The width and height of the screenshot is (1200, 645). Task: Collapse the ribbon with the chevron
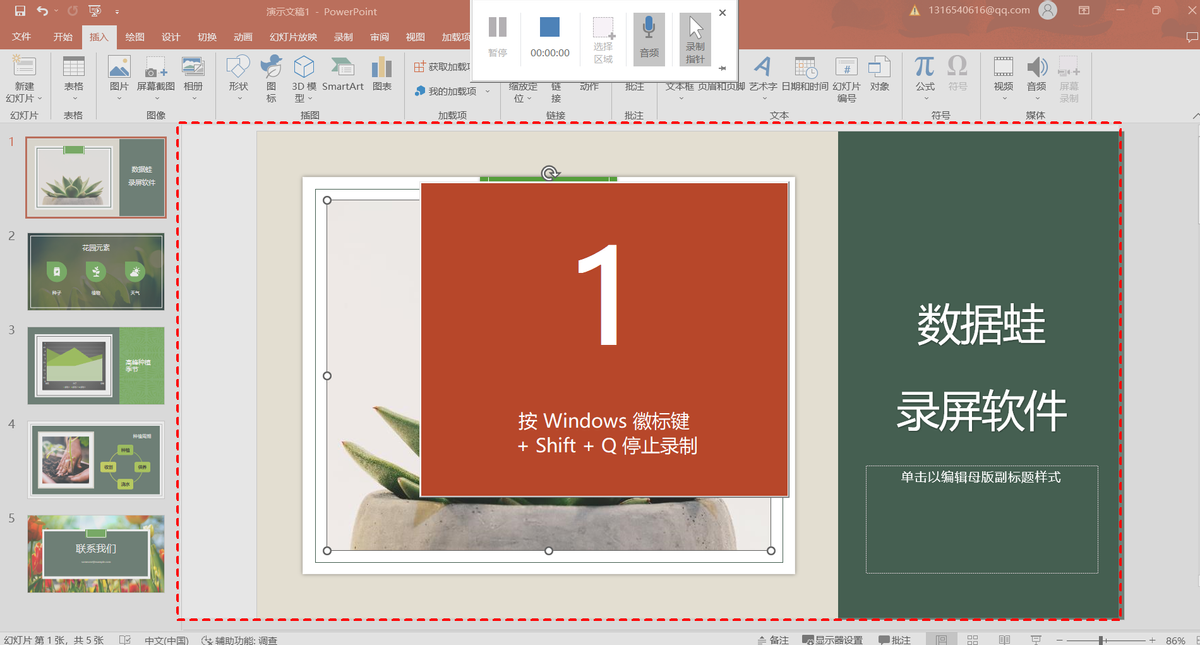[x=1194, y=115]
